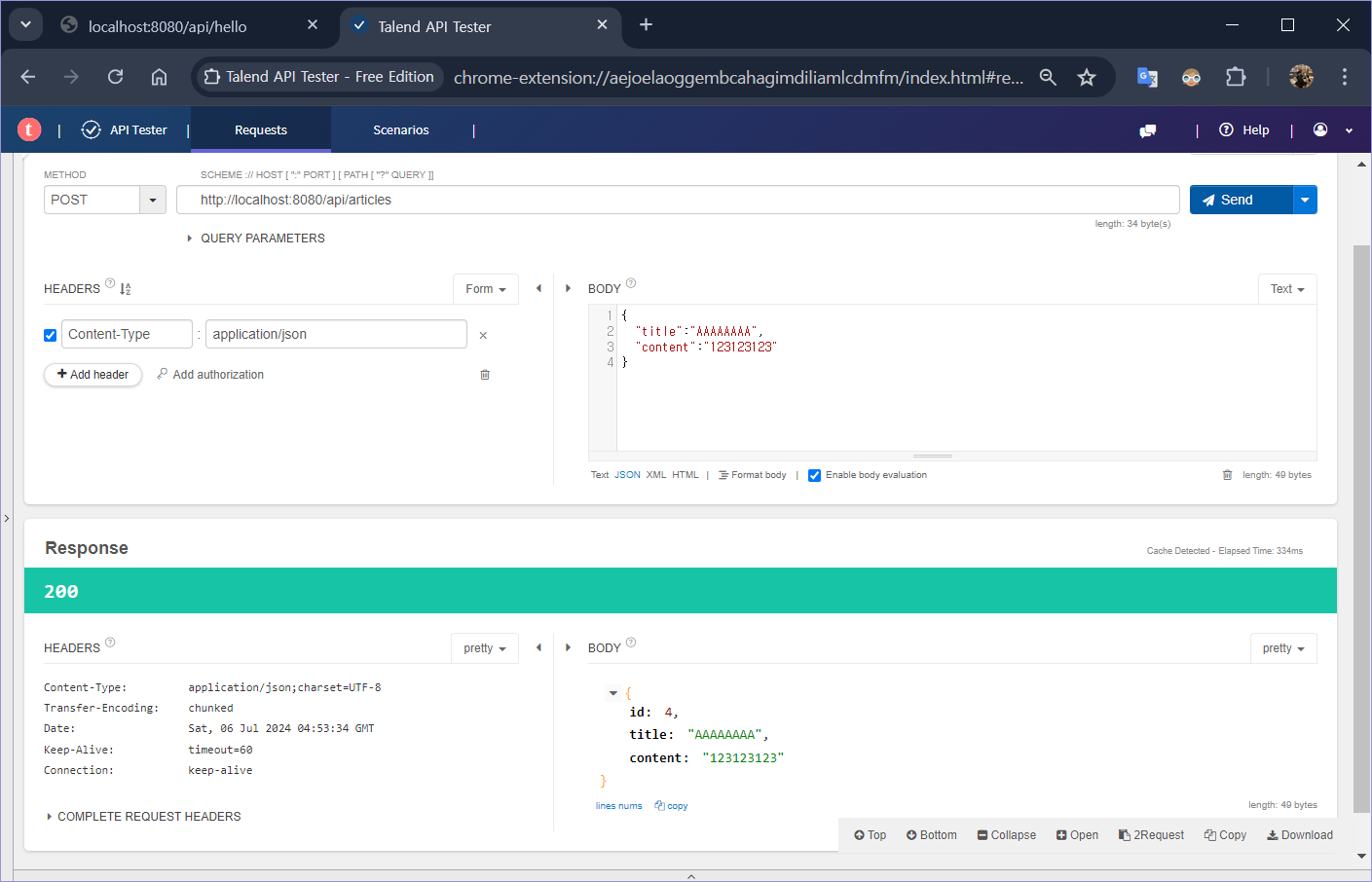Remove the Content-Type header with X
Screen dimensions: 1372x882
pyautogui.click(x=483, y=335)
